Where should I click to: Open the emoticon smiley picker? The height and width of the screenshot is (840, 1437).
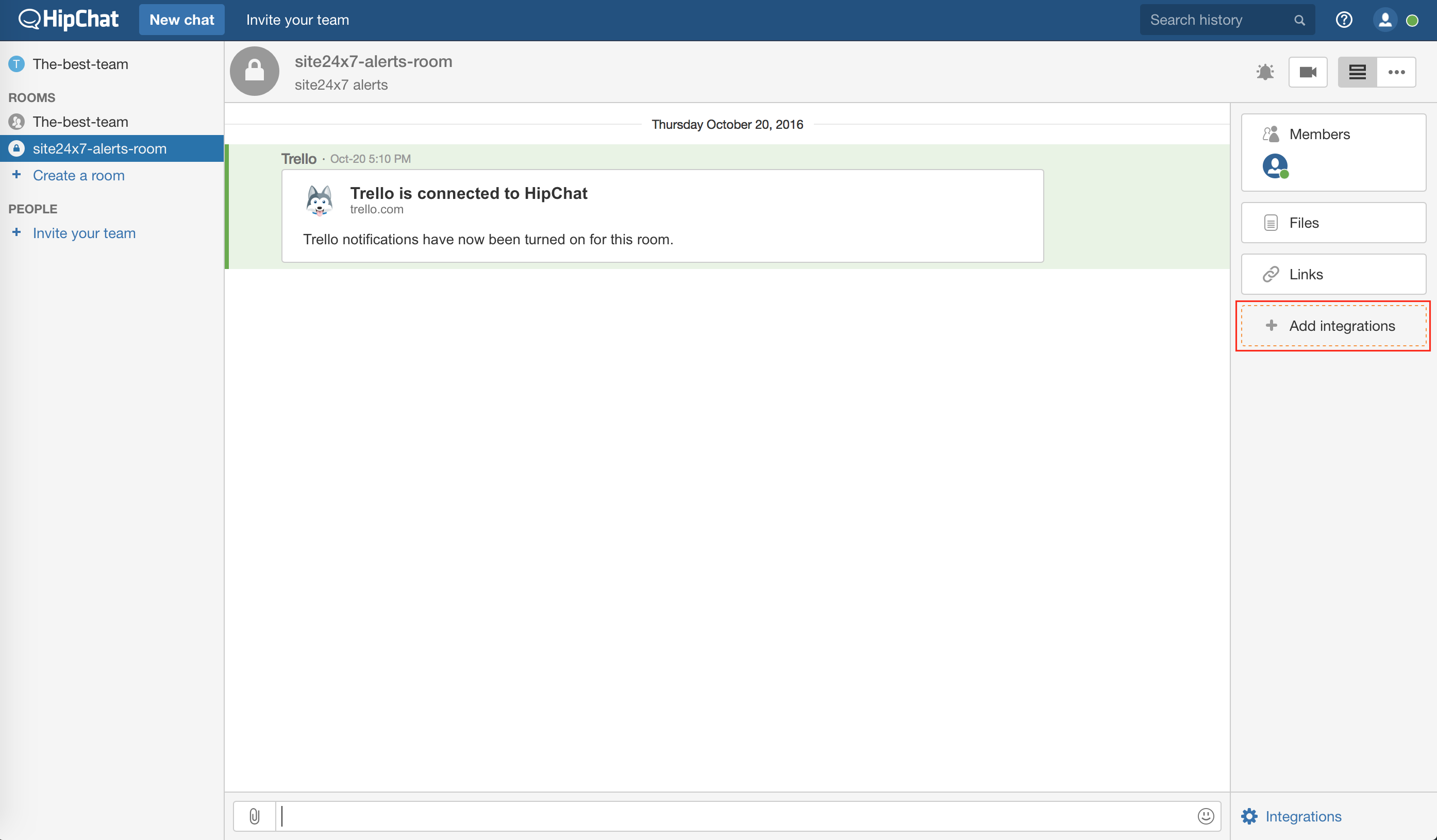click(1206, 816)
